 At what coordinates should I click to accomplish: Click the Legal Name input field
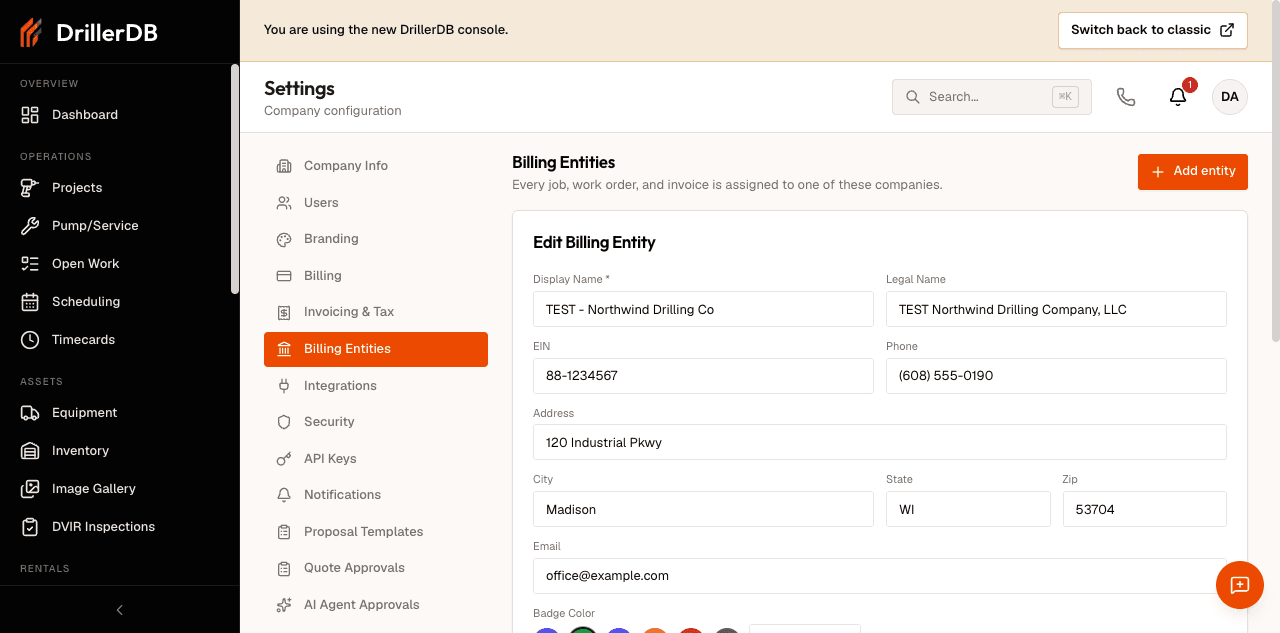pos(1056,309)
